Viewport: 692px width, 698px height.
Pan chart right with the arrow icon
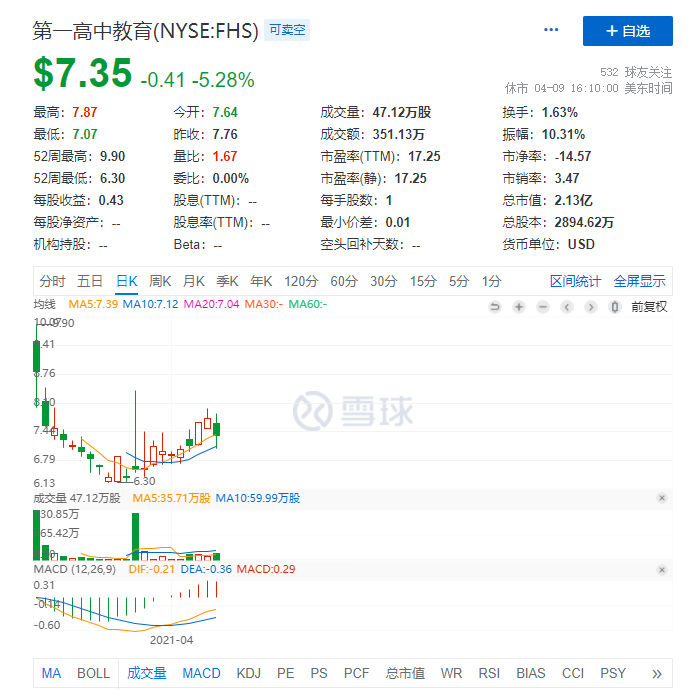(591, 307)
